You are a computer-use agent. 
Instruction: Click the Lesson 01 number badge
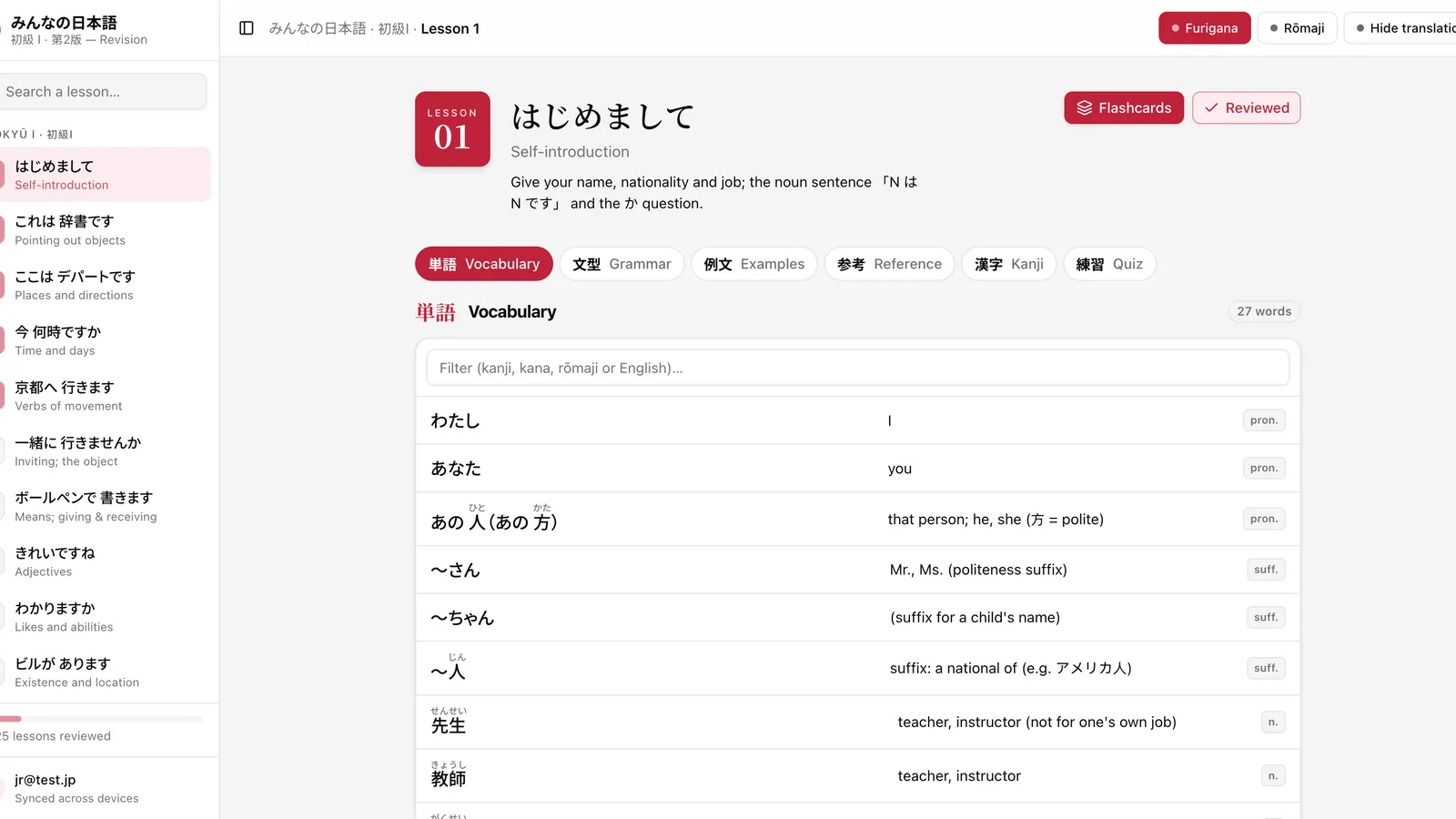click(452, 129)
